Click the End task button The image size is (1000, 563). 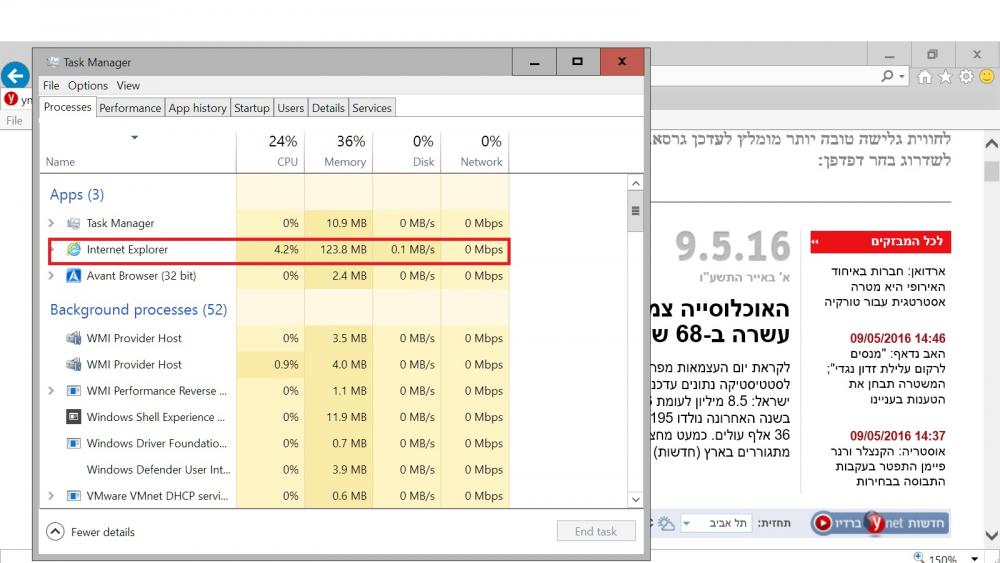click(x=596, y=531)
